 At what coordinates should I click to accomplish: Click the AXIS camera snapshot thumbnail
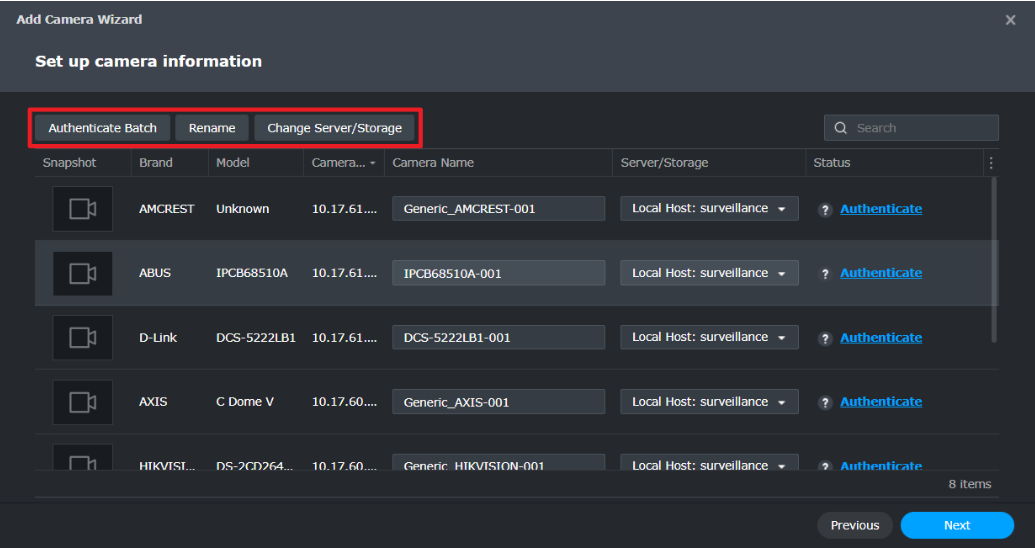point(83,402)
